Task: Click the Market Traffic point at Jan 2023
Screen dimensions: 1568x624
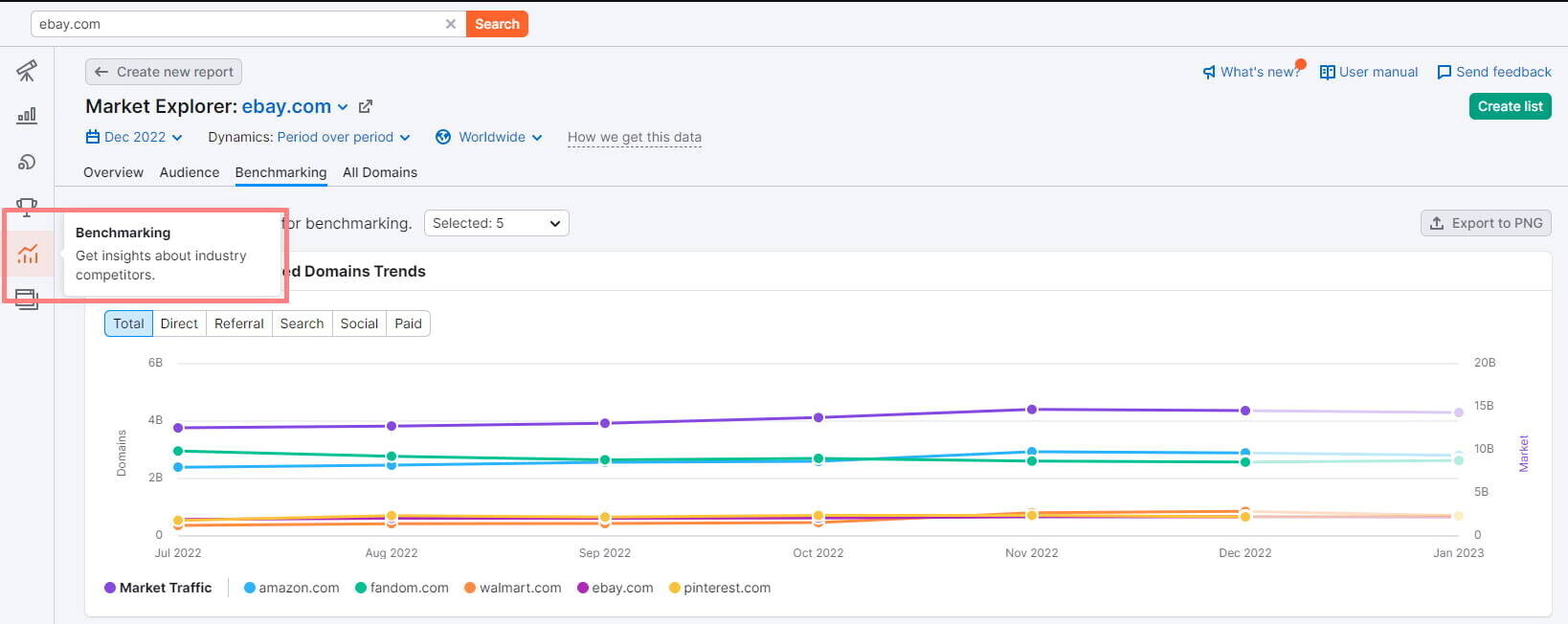Action: (x=1459, y=412)
